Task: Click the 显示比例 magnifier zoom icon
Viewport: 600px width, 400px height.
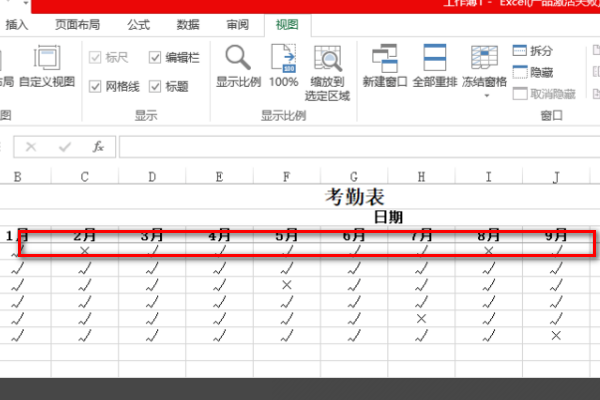Action: 238,57
